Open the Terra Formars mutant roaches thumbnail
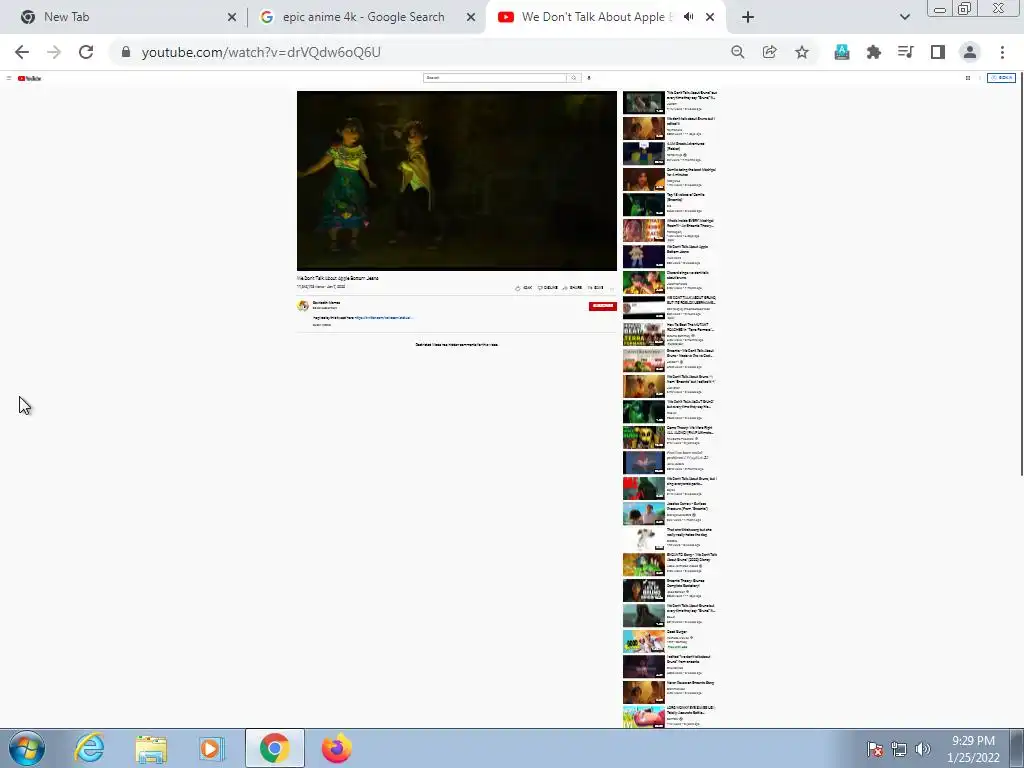Viewport: 1024px width, 768px height. (x=643, y=334)
